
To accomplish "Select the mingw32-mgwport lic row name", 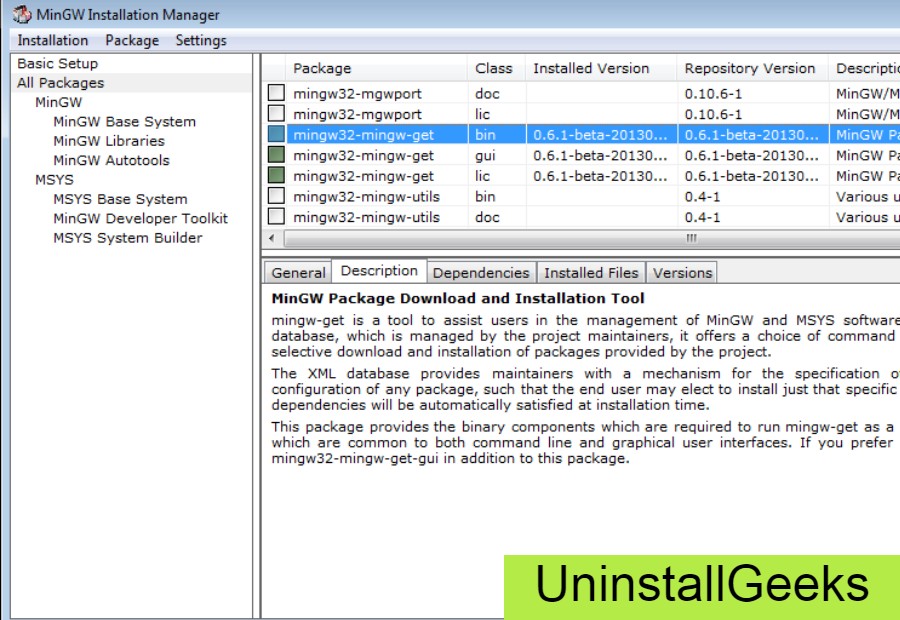I will point(357,114).
